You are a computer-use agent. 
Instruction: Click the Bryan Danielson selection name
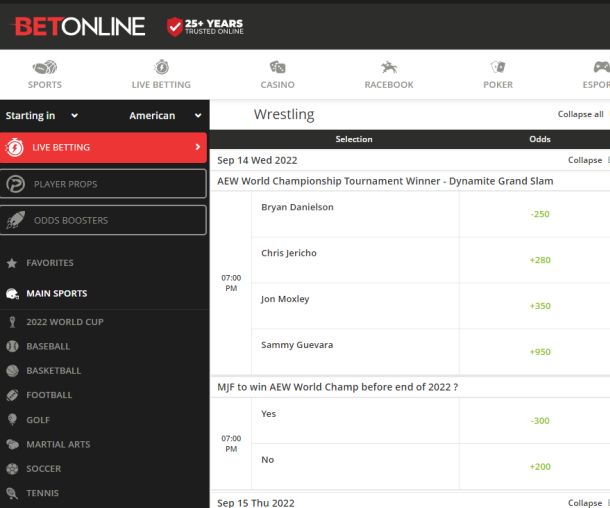297,207
